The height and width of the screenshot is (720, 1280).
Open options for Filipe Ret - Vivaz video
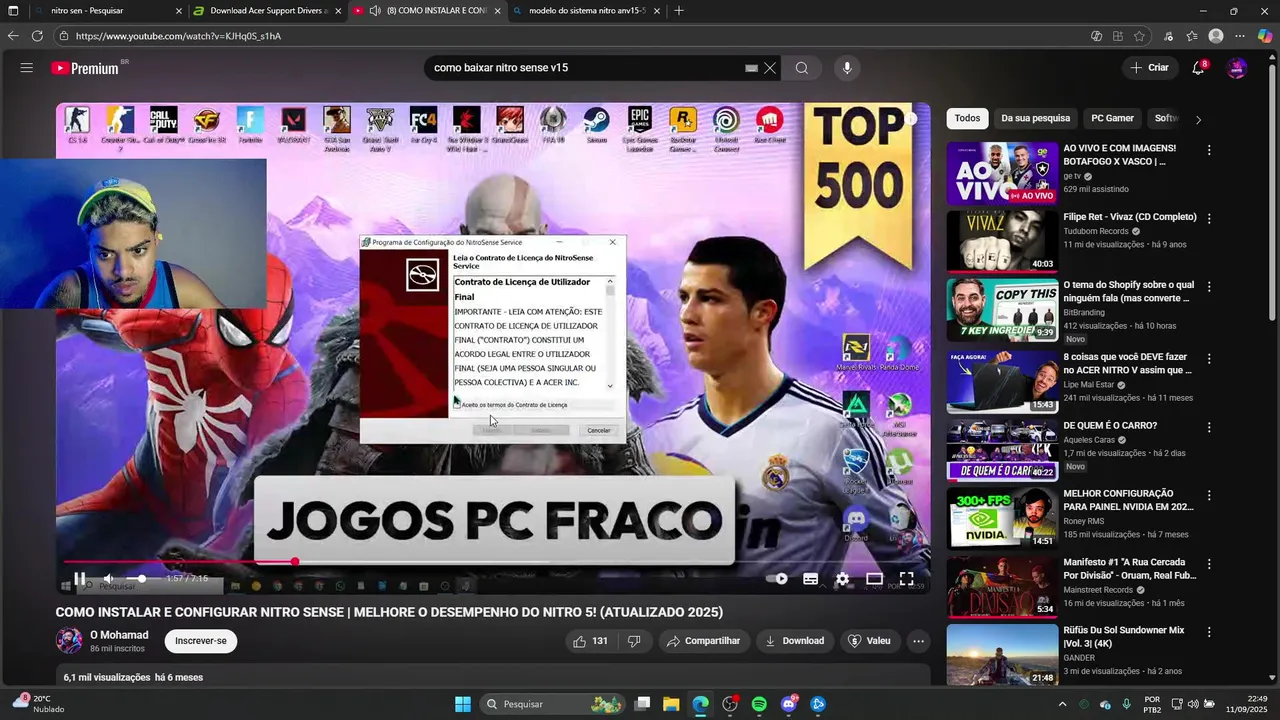click(x=1209, y=218)
